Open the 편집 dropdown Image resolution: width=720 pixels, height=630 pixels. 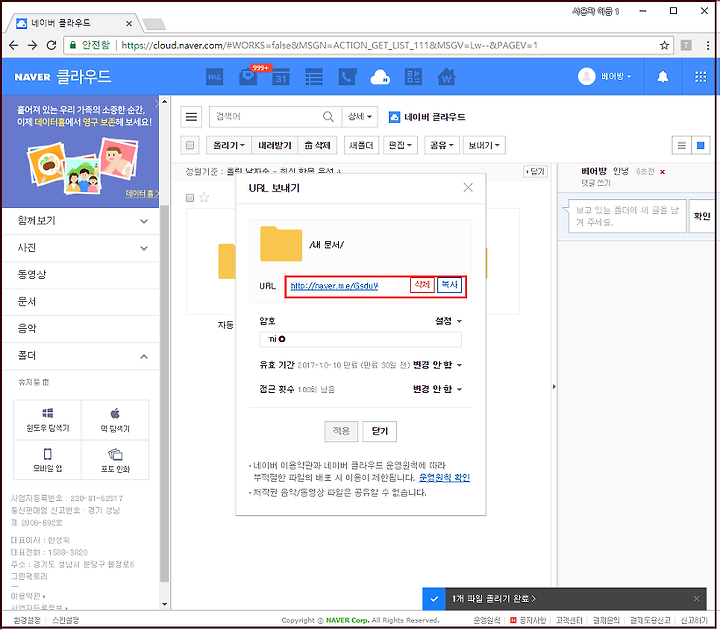(400, 145)
